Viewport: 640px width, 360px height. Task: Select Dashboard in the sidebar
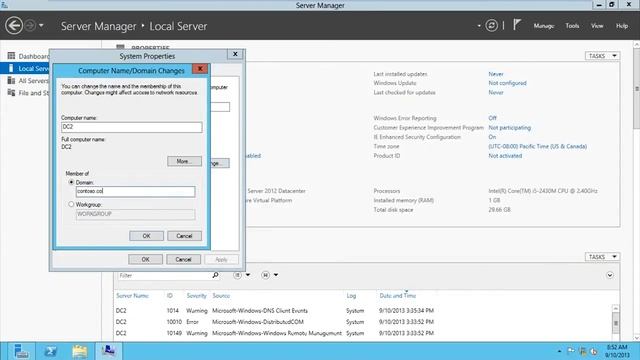(34, 56)
